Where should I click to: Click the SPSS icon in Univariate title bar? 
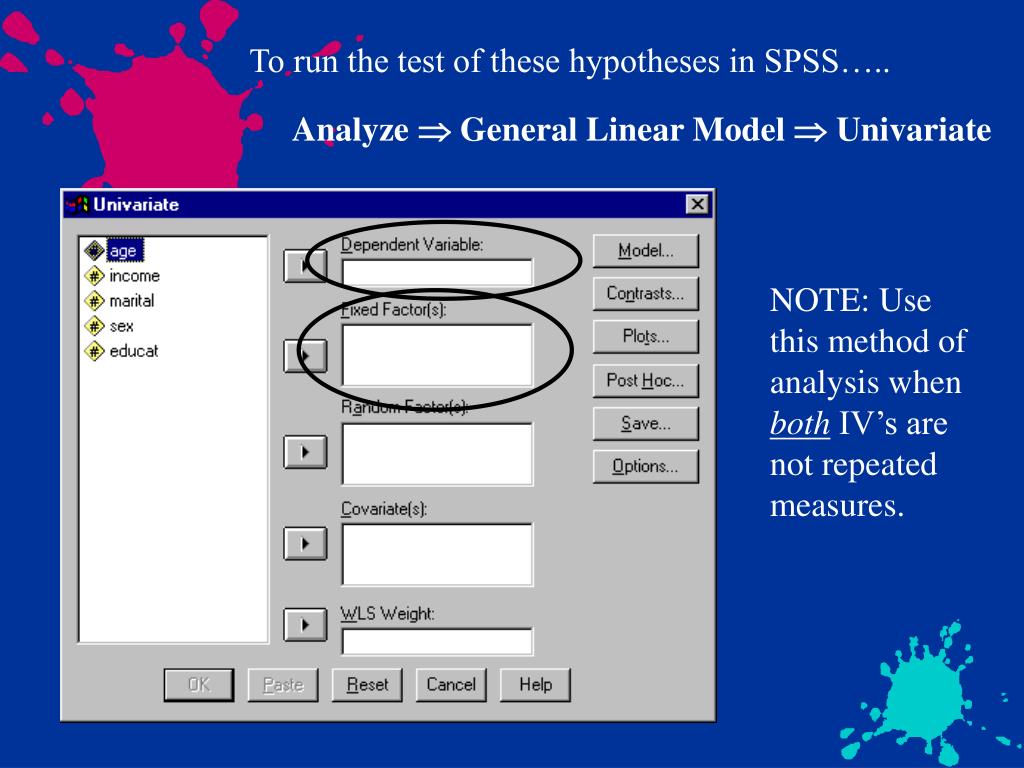click(77, 204)
